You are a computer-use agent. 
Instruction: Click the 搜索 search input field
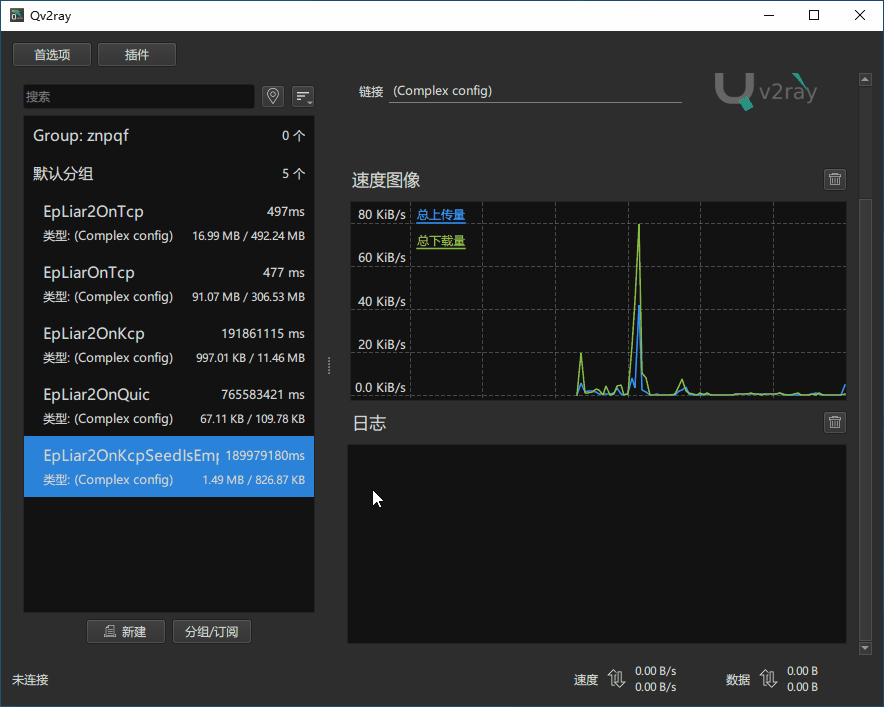click(x=138, y=96)
